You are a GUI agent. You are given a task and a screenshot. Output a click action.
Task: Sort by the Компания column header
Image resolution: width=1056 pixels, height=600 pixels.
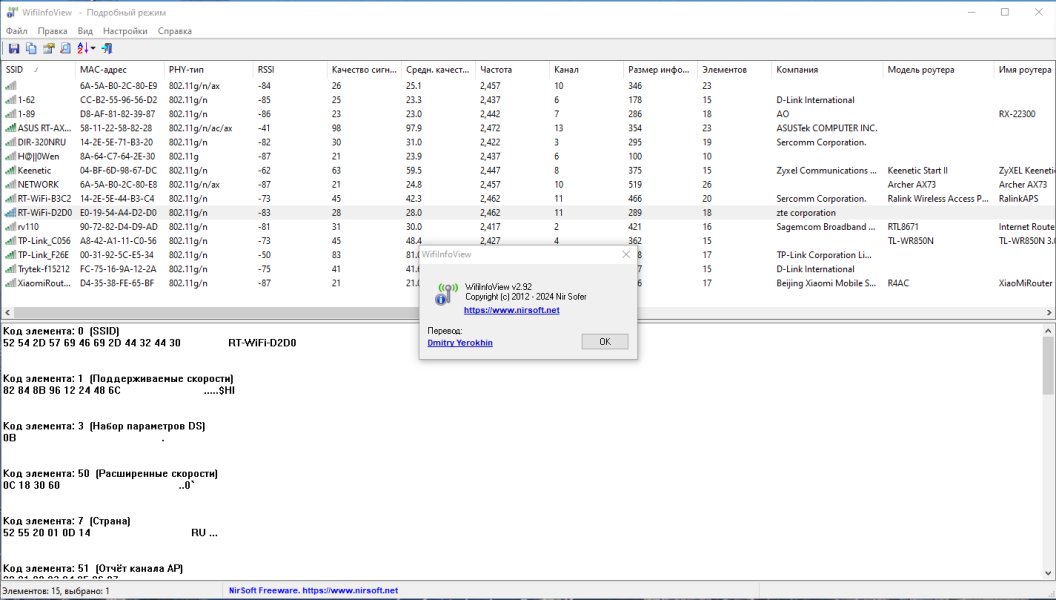click(x=827, y=69)
